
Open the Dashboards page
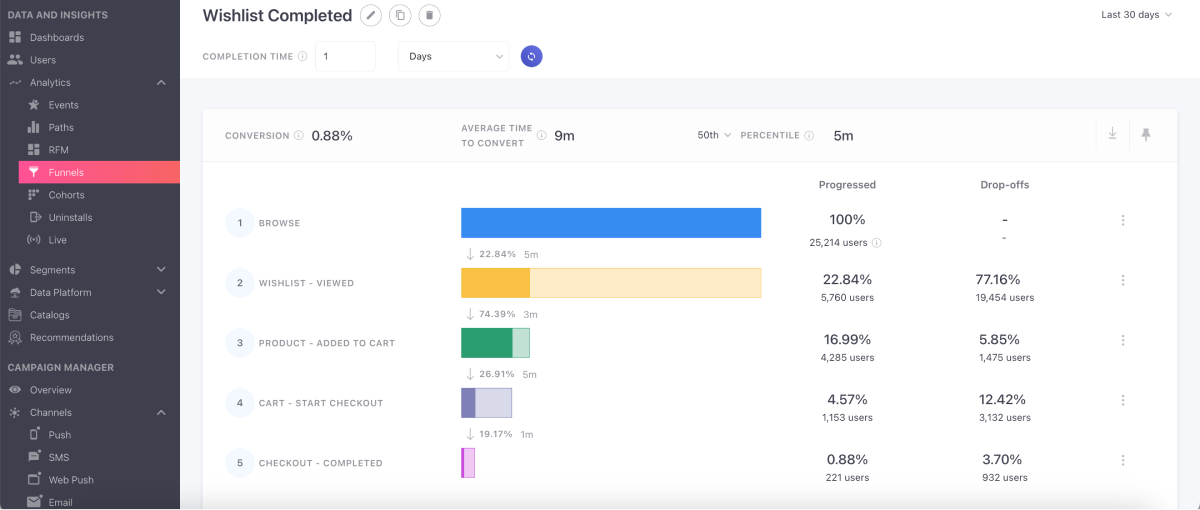point(56,38)
